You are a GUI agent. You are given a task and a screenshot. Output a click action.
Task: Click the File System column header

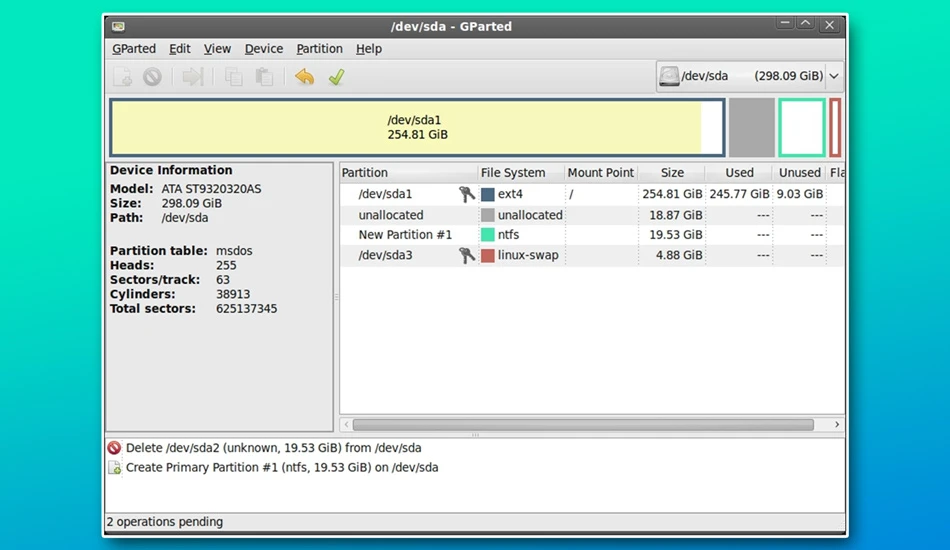pyautogui.click(x=521, y=173)
